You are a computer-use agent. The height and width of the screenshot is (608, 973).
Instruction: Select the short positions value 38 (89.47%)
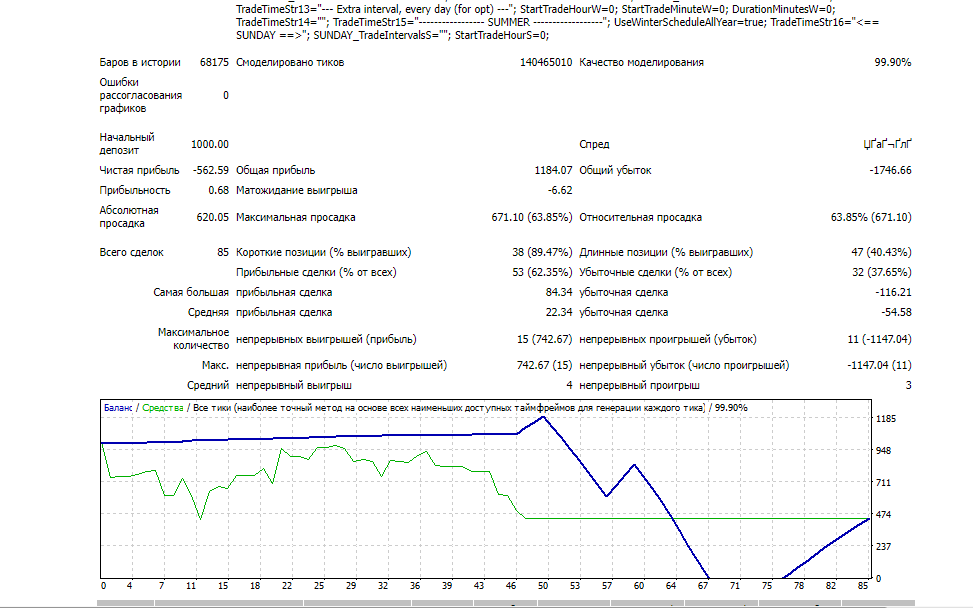tap(542, 253)
